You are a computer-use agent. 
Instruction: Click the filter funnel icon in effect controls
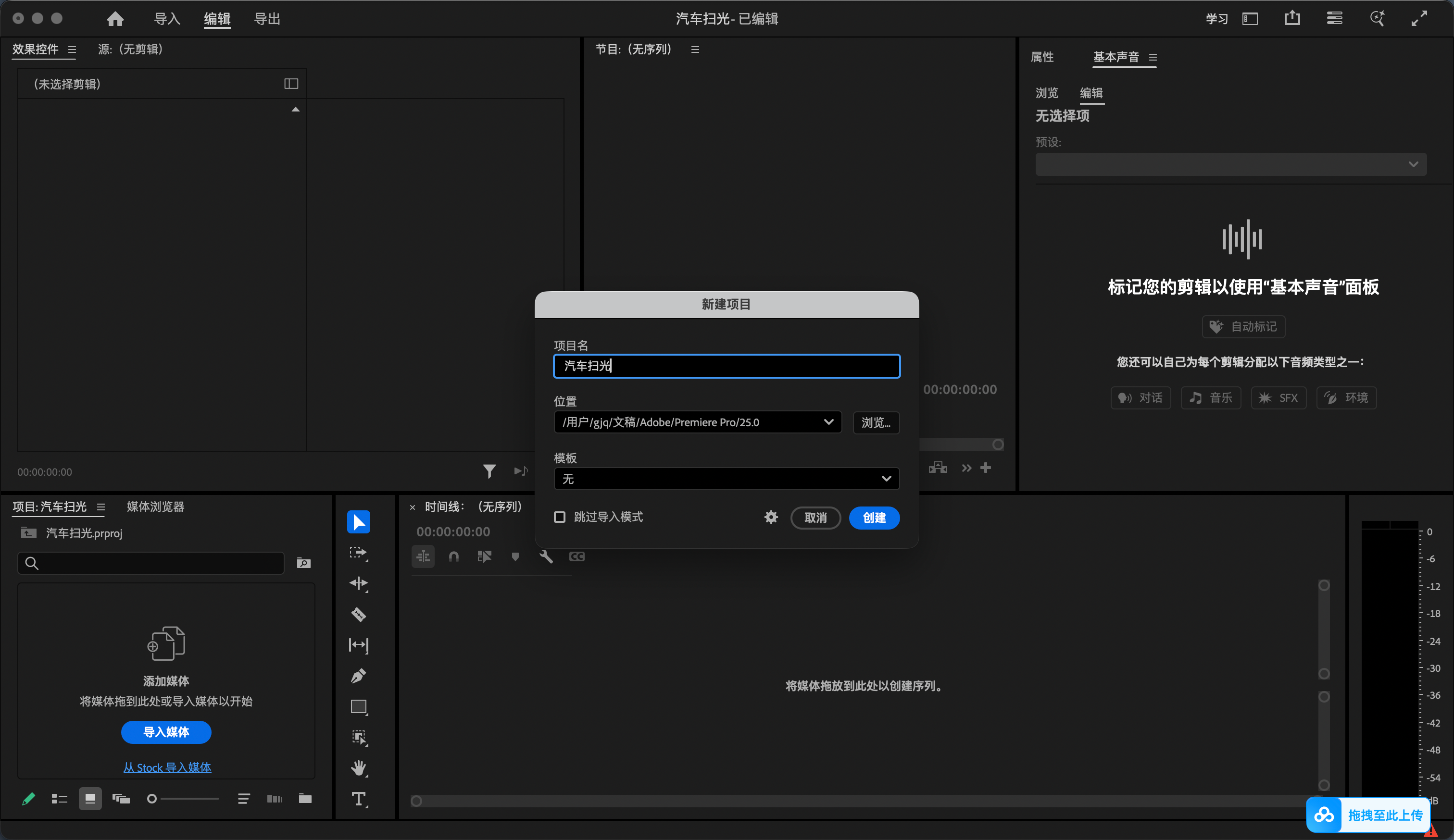[x=489, y=471]
